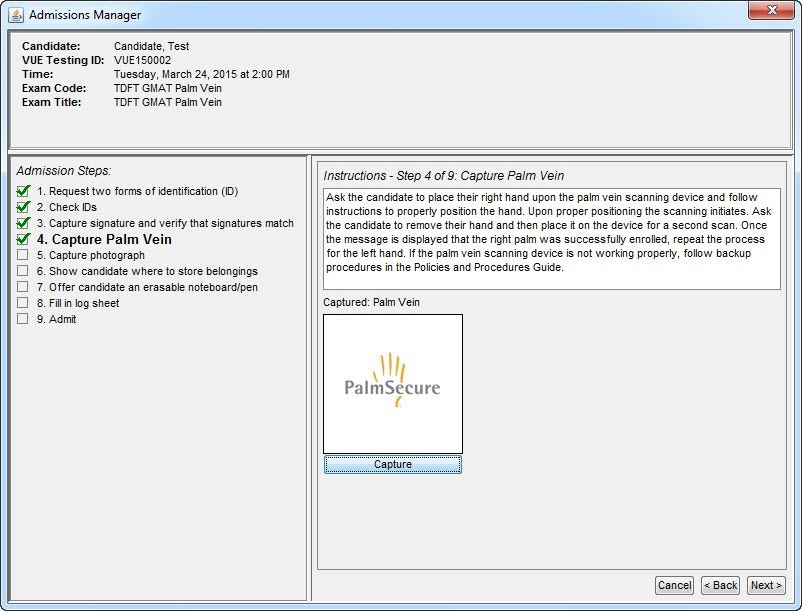Click the appointment time 'Tuesday, March 24, 2015 at 2:00 PM'
This screenshot has width=802, height=611.
tap(202, 74)
